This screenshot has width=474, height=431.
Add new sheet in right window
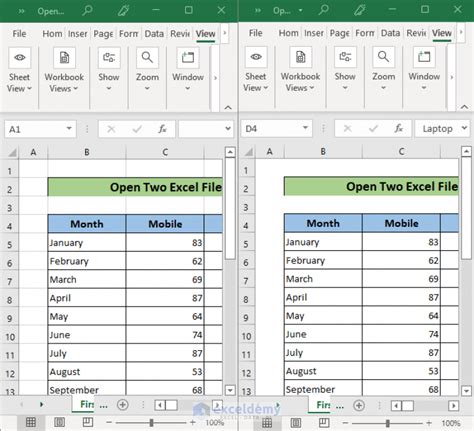coord(359,405)
